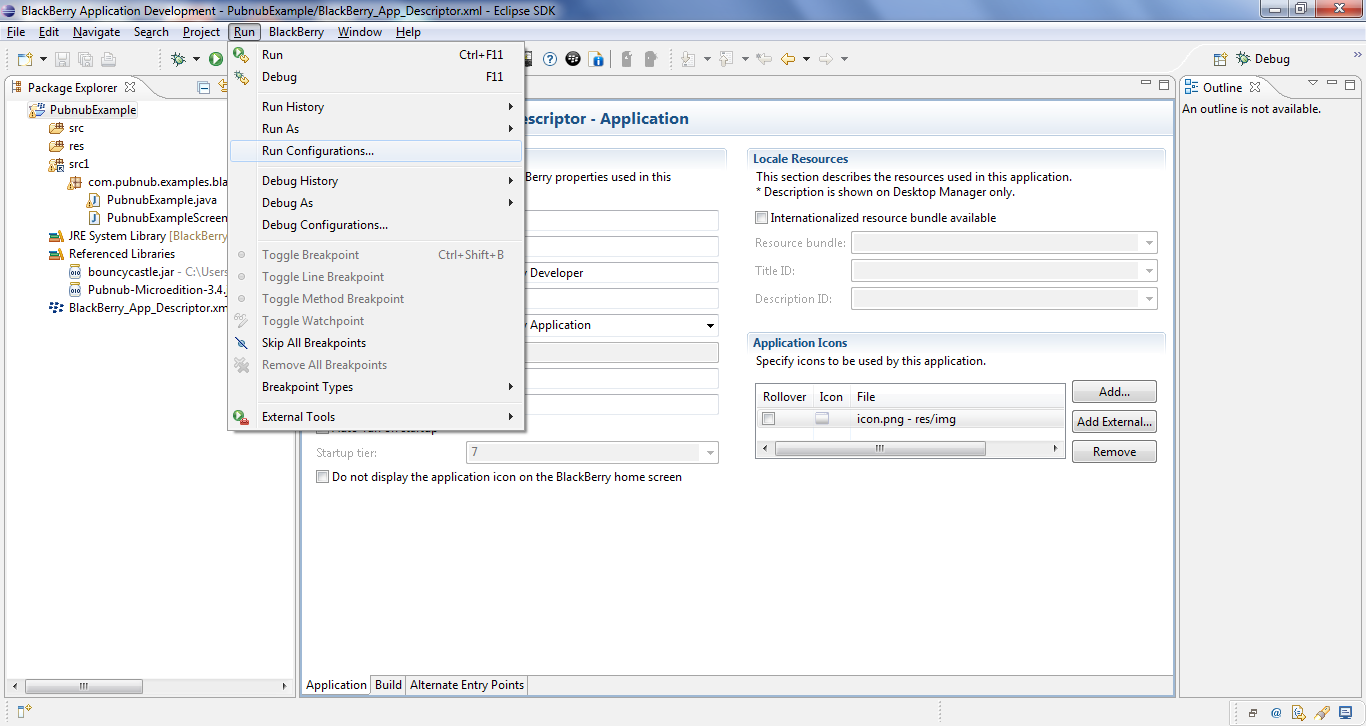
Task: Open the Title ID dropdown
Action: [x=1149, y=271]
